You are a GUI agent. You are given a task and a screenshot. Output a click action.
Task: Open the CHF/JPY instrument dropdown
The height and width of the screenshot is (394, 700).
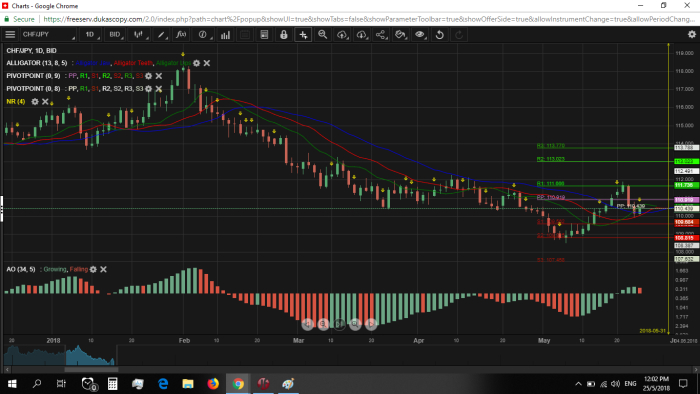48,34
